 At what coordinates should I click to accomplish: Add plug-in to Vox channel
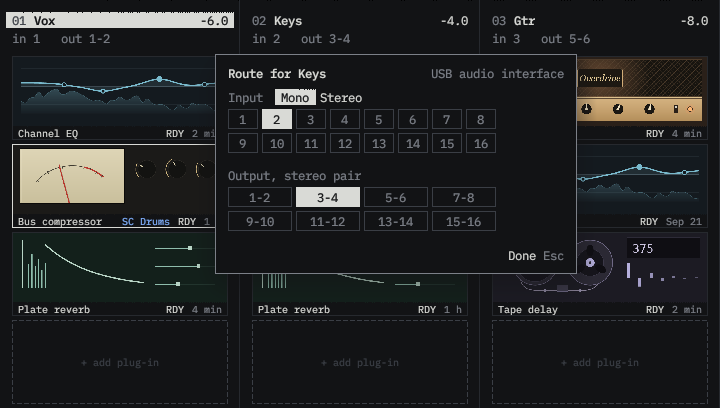[x=120, y=363]
